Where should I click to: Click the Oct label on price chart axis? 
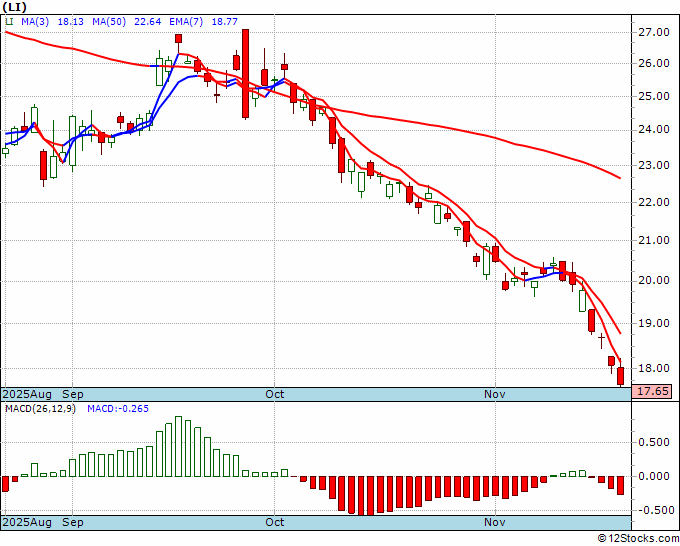275,394
